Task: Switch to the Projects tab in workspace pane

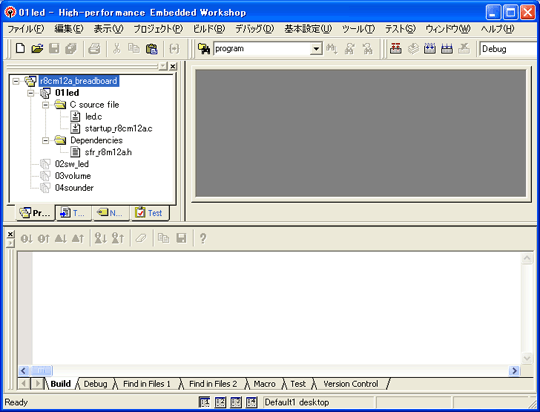Action: coord(35,213)
